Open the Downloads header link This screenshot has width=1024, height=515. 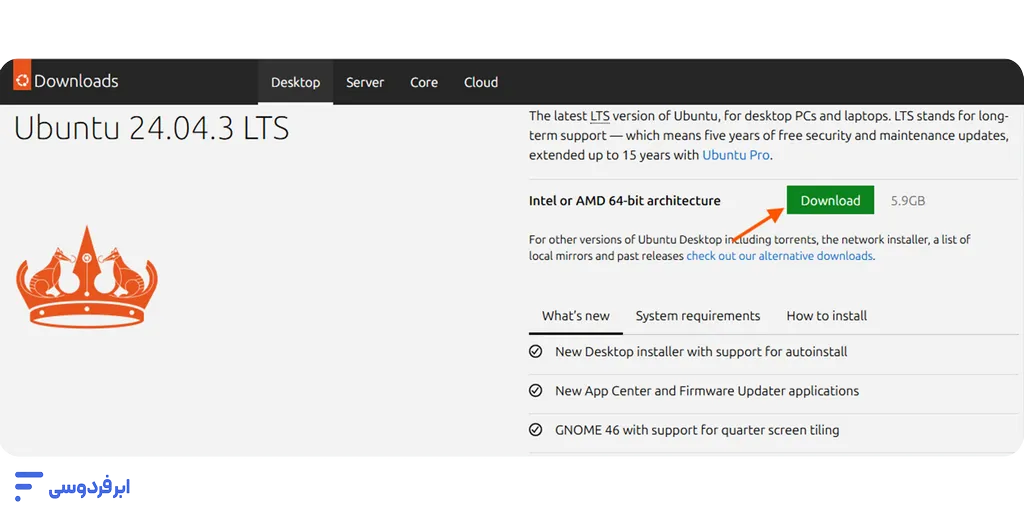pyautogui.click(x=76, y=82)
